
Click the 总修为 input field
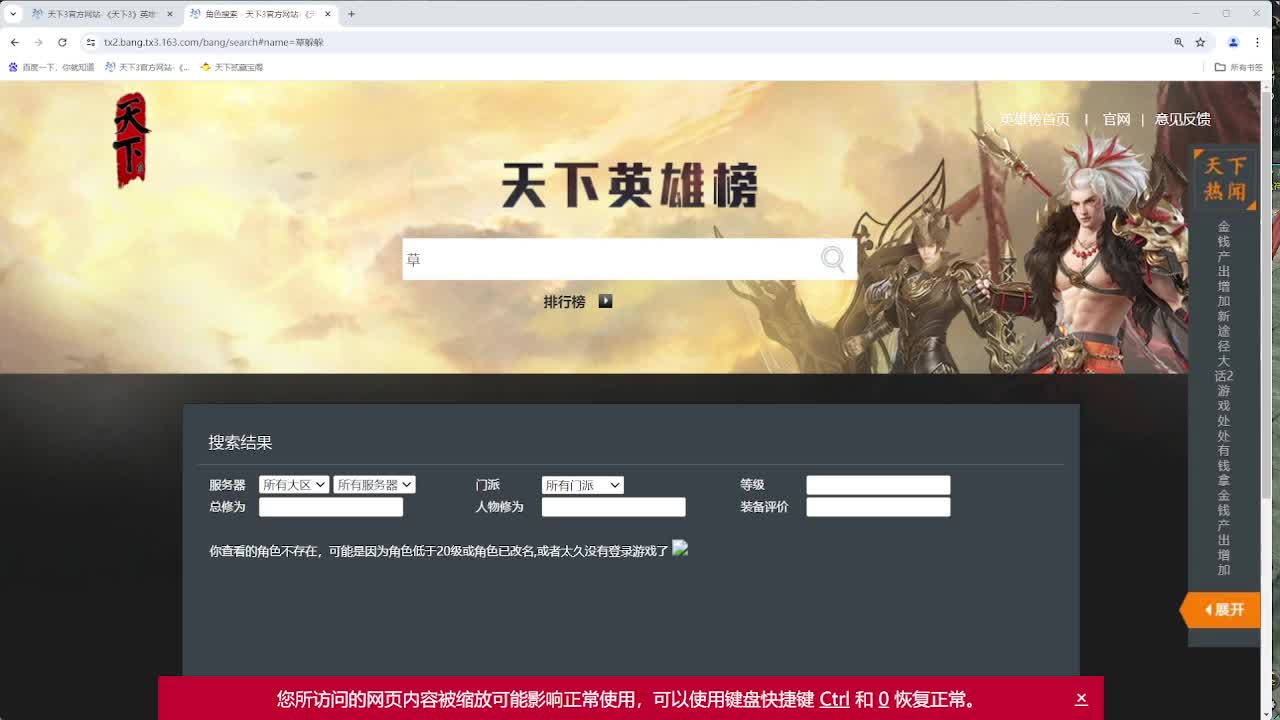point(331,507)
